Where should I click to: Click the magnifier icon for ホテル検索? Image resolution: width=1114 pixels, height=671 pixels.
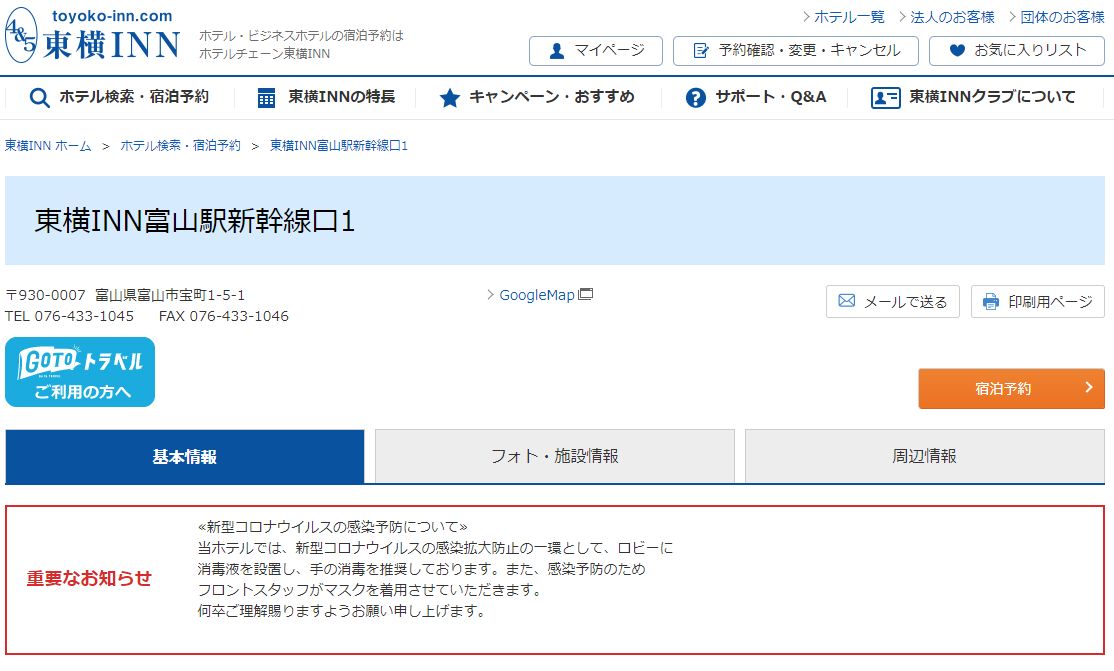click(39, 97)
